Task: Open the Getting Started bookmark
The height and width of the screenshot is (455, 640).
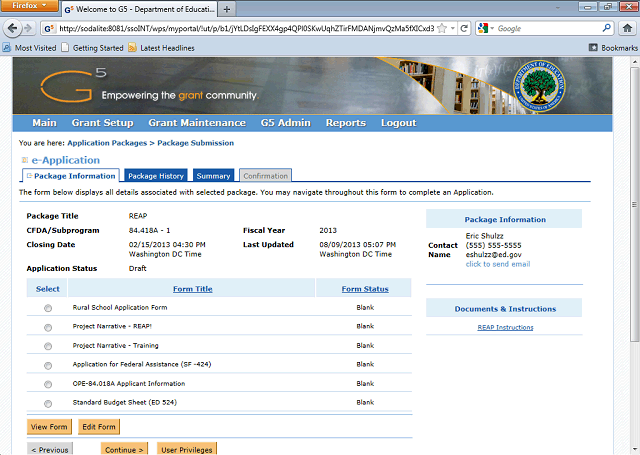Action: pyautogui.click(x=92, y=48)
